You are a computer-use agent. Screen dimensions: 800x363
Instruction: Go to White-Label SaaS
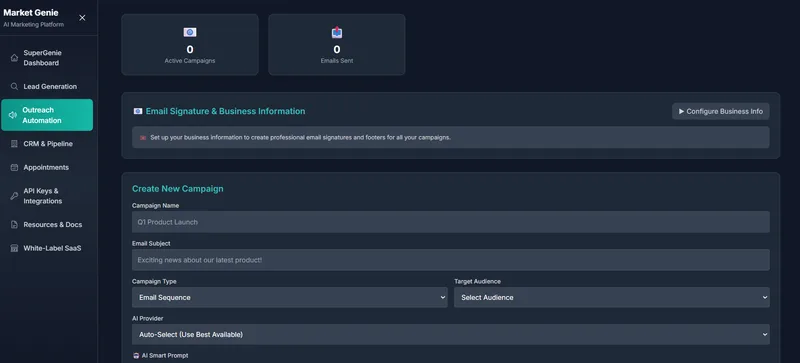(47, 248)
